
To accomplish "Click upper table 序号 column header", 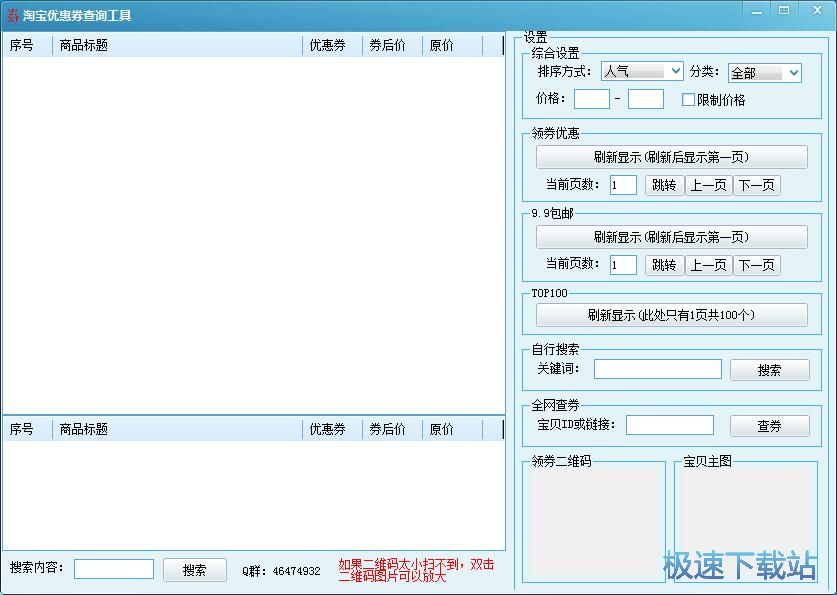I will coord(28,45).
